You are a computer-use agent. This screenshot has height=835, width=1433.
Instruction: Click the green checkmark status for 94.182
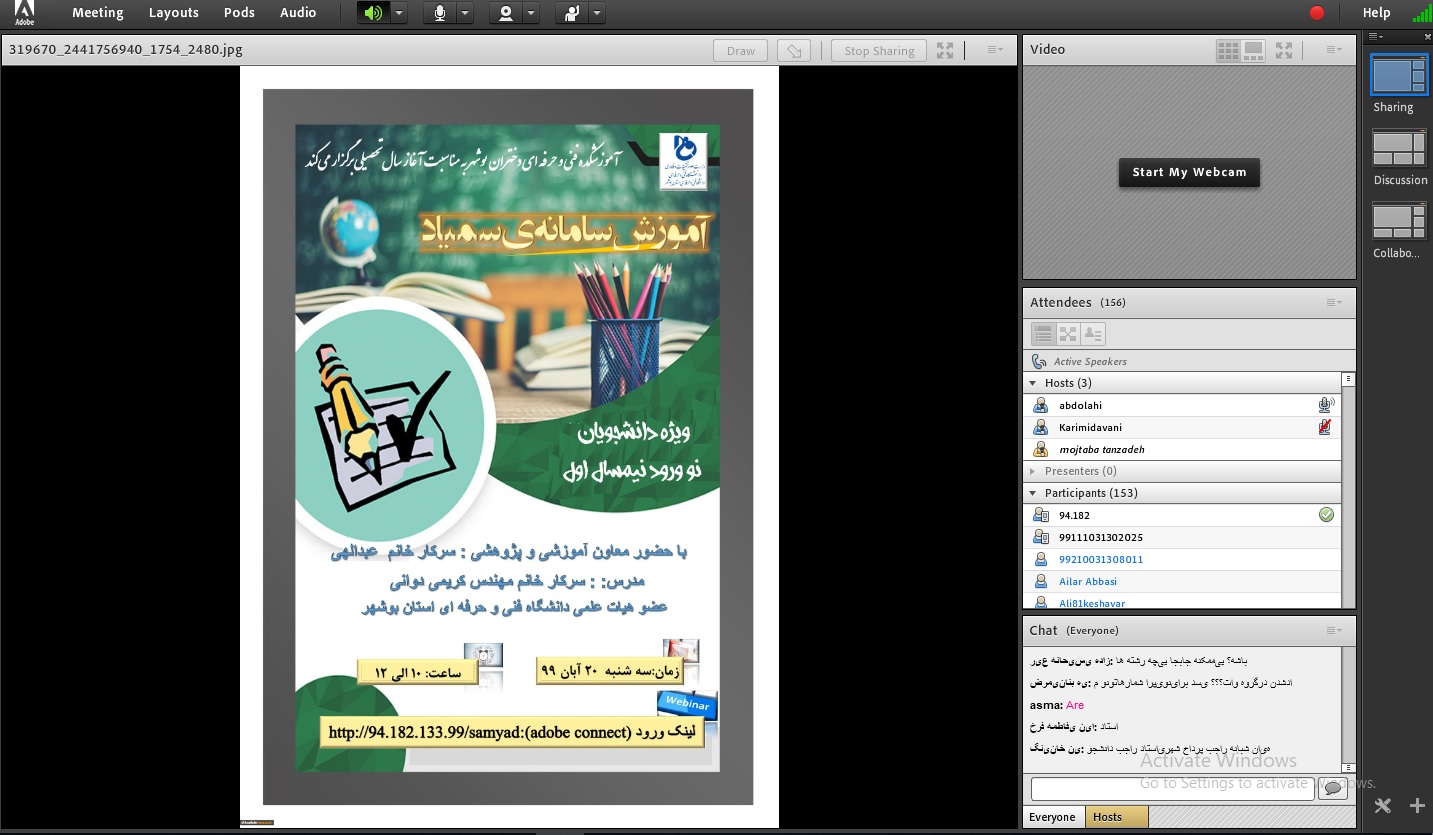(x=1326, y=515)
